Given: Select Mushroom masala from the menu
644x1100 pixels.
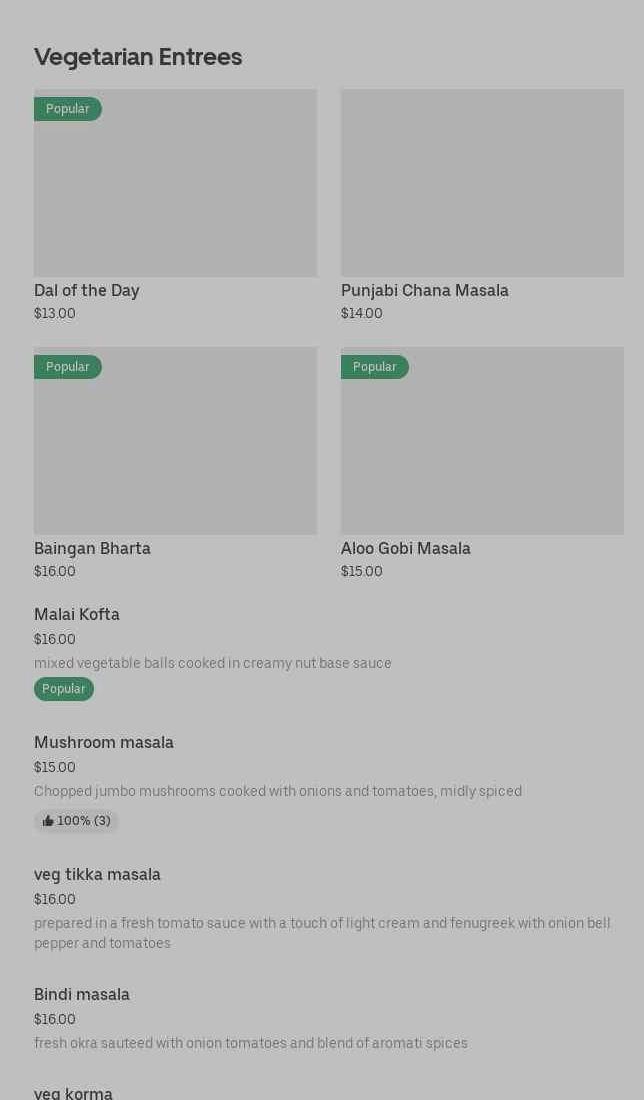Looking at the screenshot, I should coord(104,743).
